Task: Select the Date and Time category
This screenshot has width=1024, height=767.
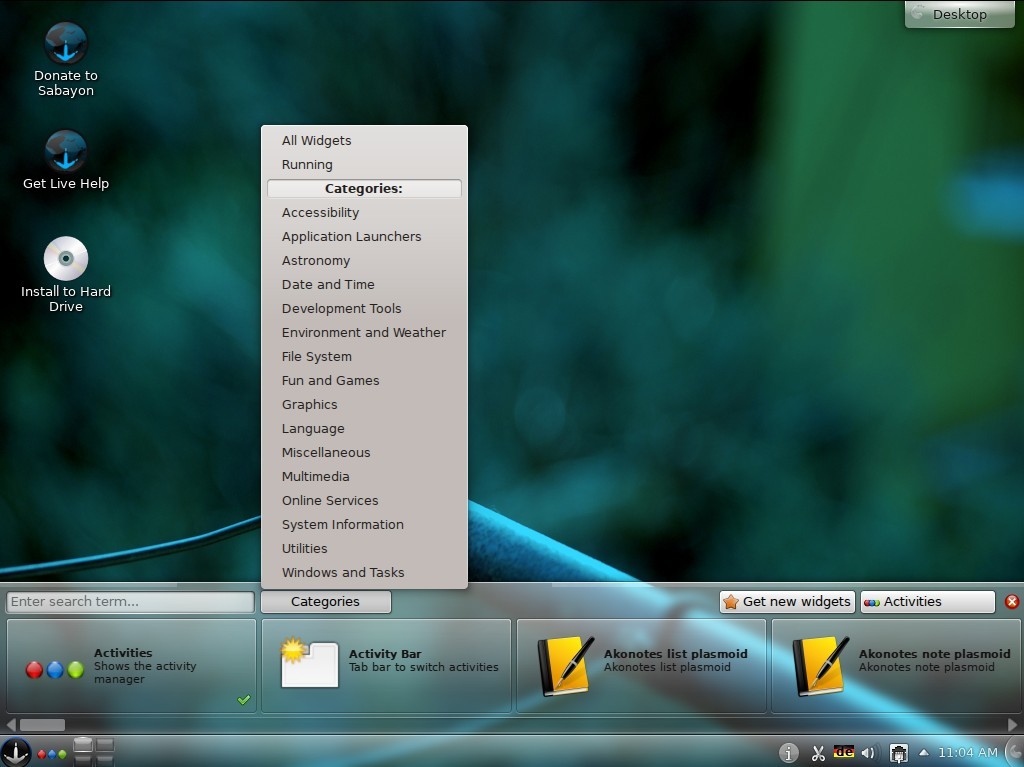Action: coord(364,285)
